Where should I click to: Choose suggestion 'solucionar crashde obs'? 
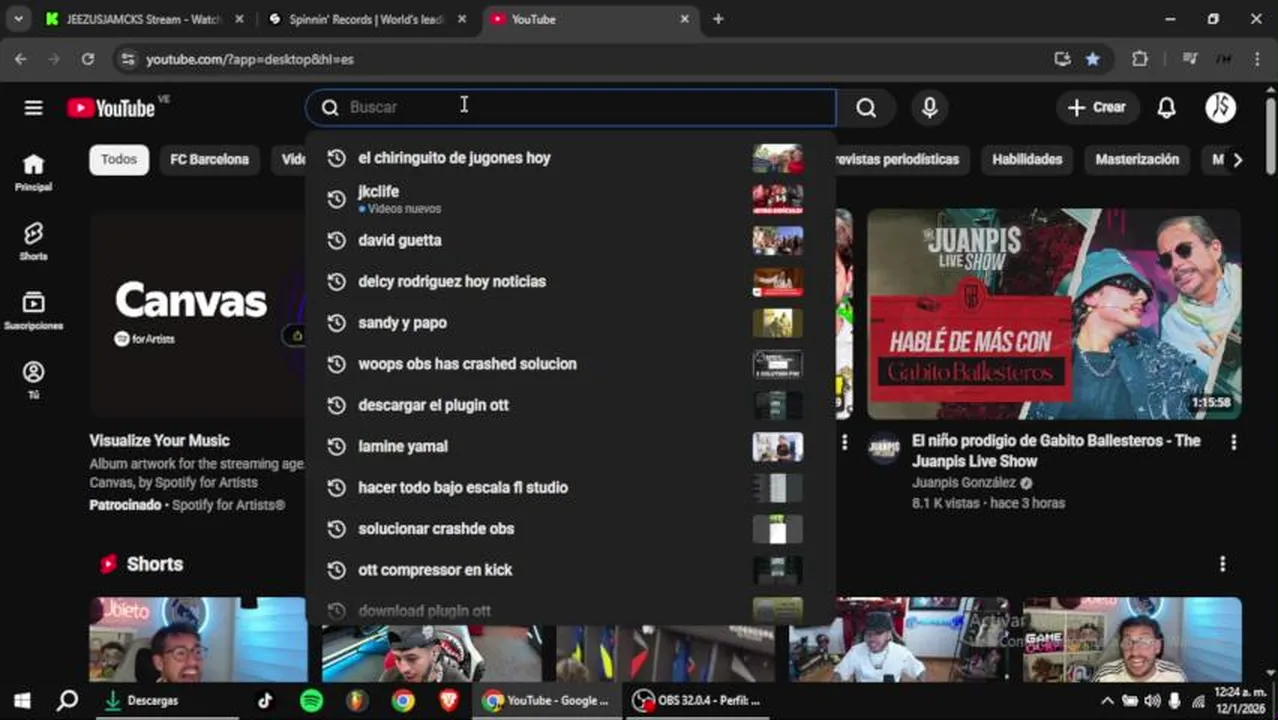coord(570,529)
